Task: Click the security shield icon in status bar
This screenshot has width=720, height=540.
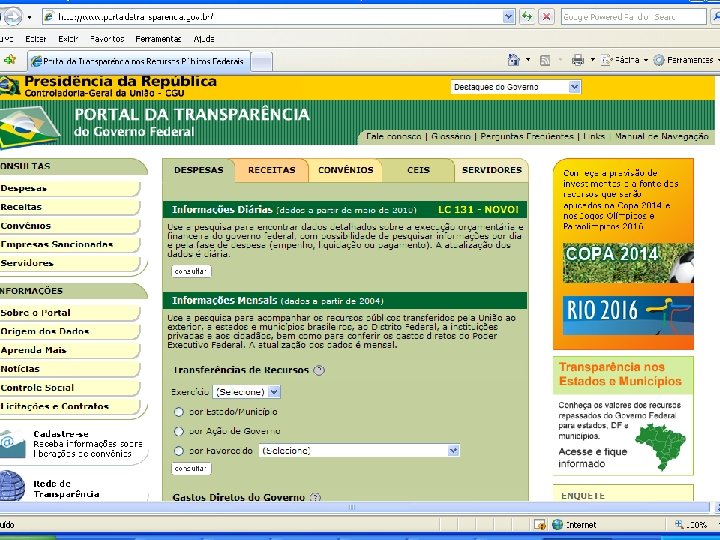Action: click(x=540, y=524)
